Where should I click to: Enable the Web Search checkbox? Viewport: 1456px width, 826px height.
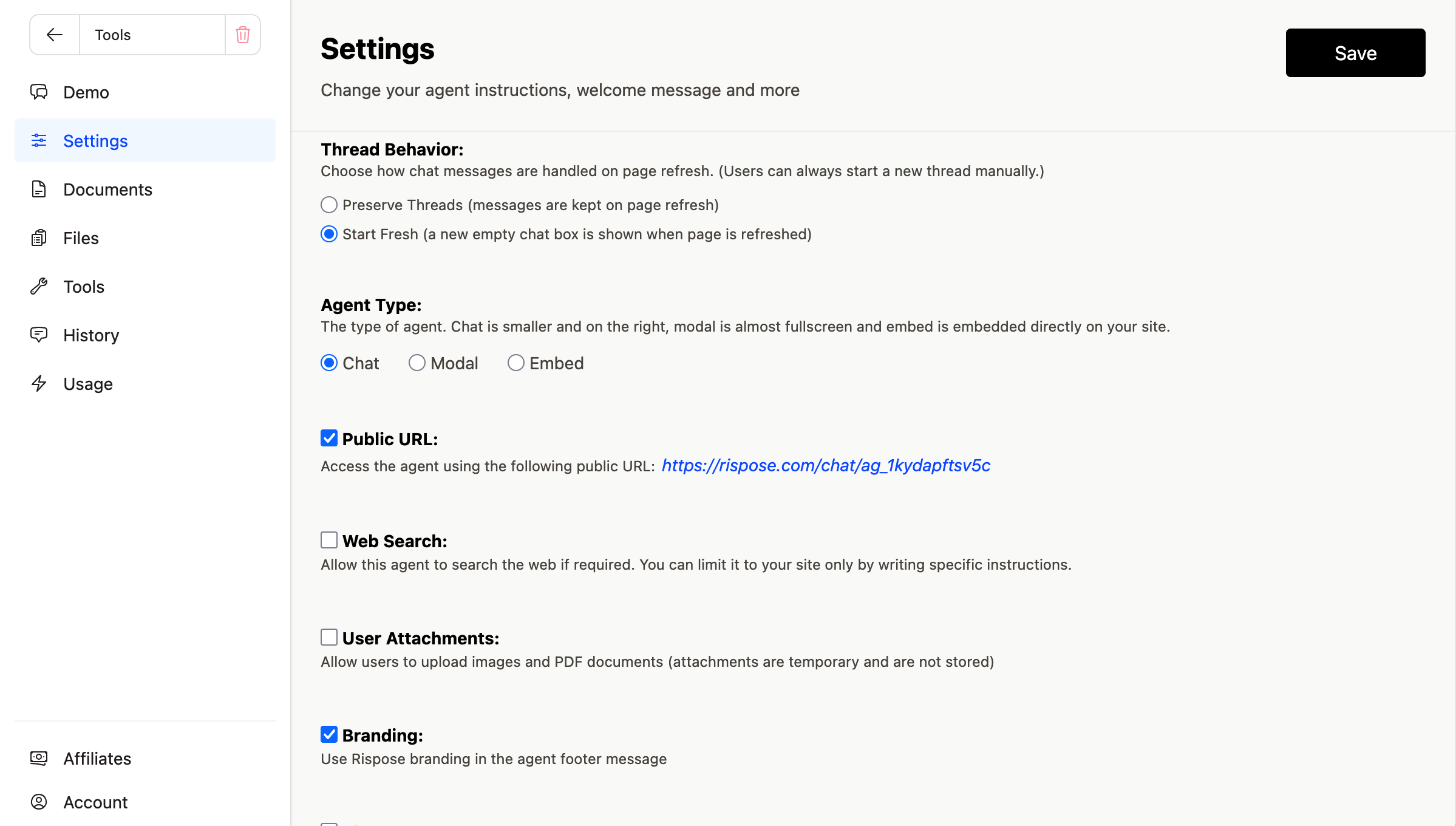click(x=329, y=540)
